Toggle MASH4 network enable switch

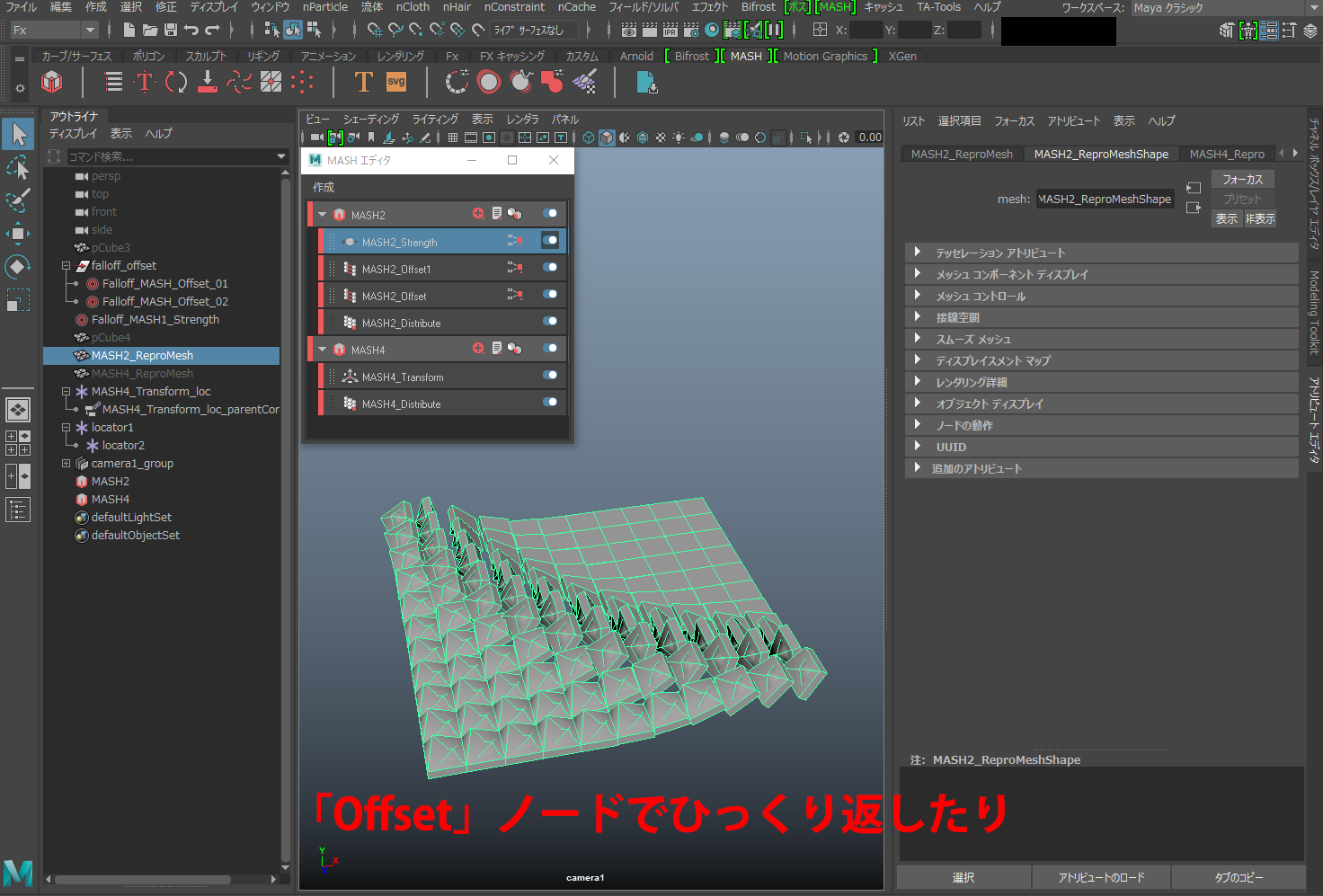(x=550, y=349)
